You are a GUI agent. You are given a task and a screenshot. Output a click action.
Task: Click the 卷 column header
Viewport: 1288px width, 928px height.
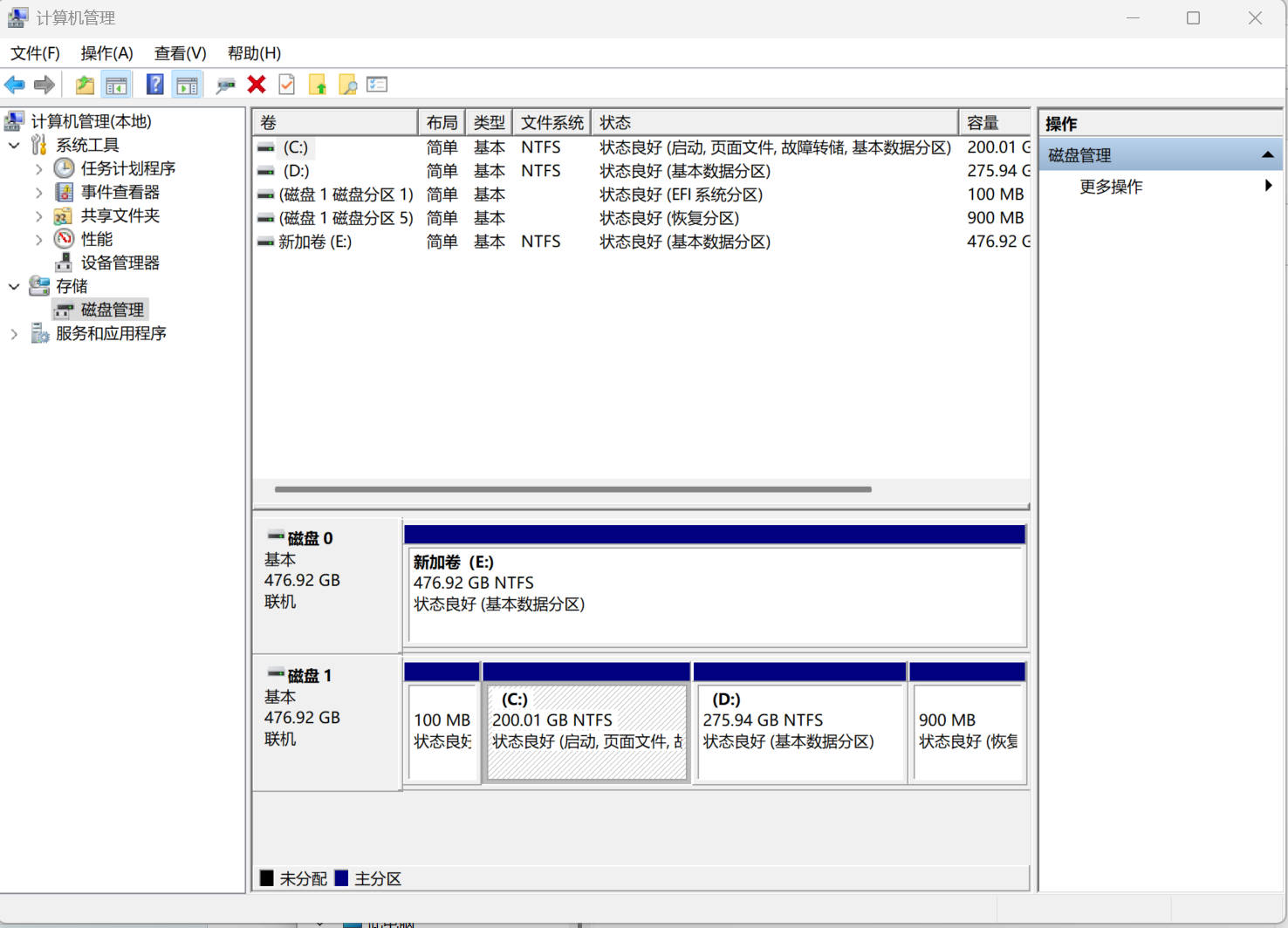(335, 122)
